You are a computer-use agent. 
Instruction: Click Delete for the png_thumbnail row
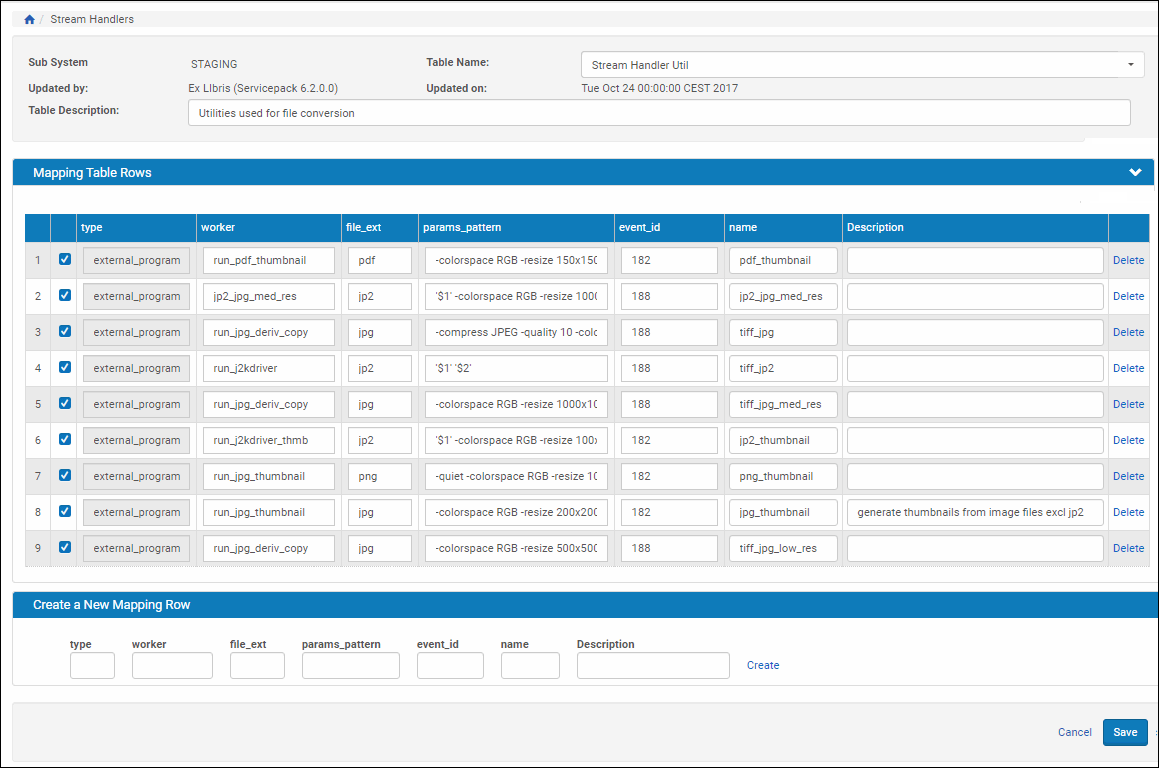click(1128, 476)
